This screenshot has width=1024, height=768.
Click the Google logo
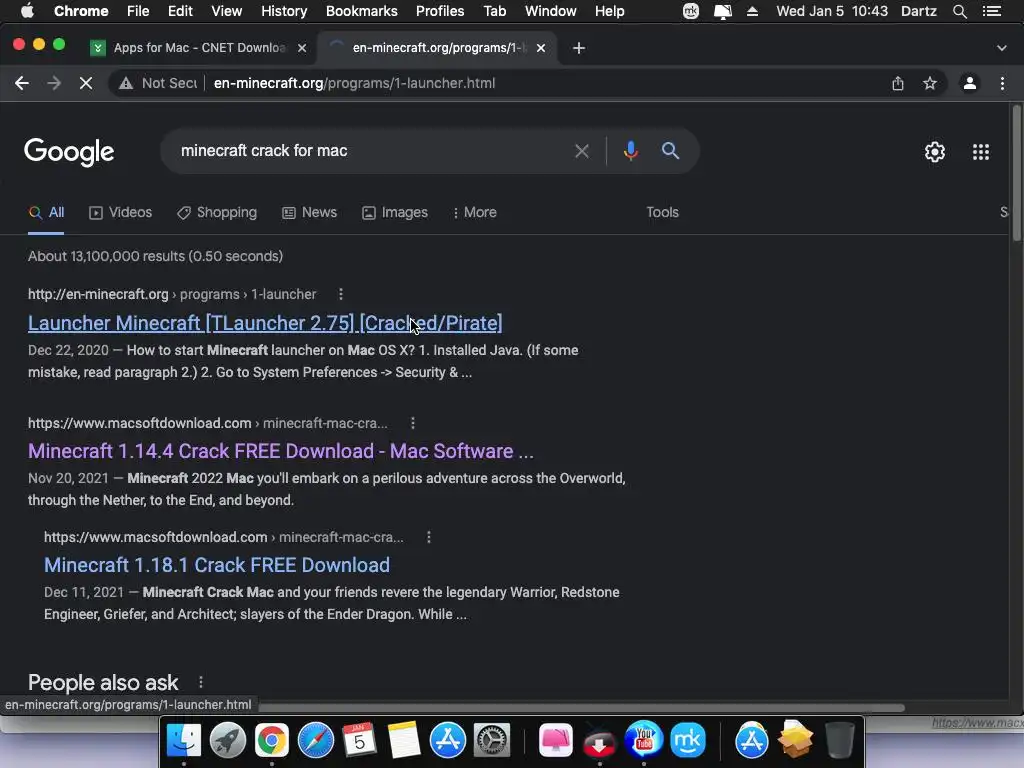69,152
